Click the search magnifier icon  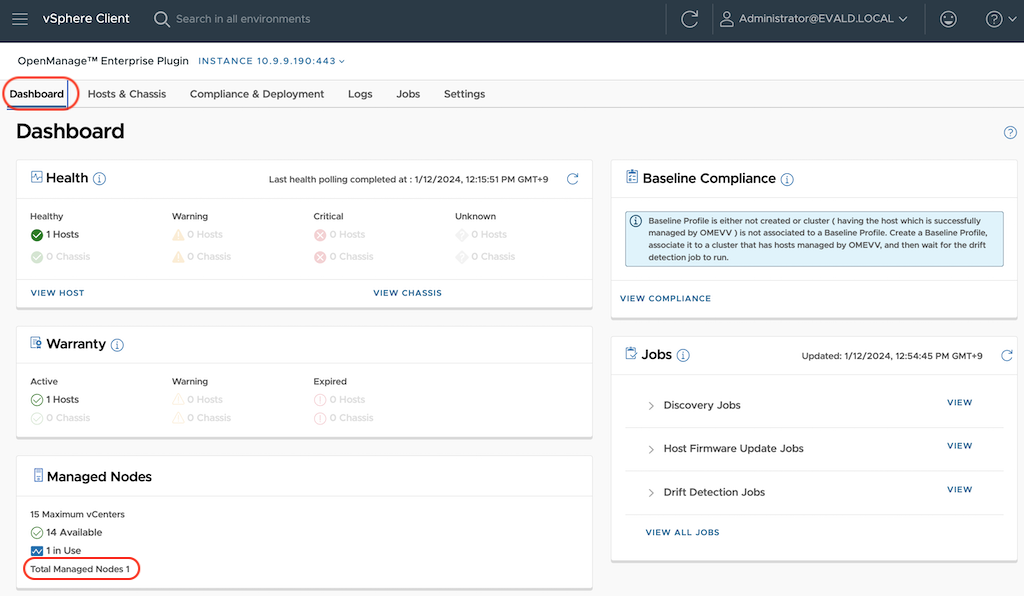[x=161, y=19]
